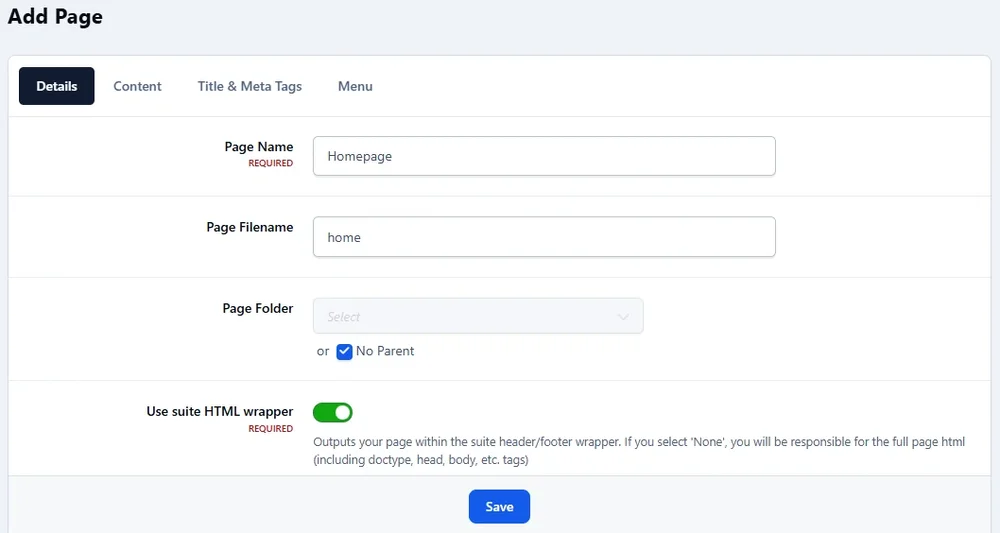Image resolution: width=1000 pixels, height=533 pixels.
Task: Switch to the Details tab
Action: pos(57,86)
